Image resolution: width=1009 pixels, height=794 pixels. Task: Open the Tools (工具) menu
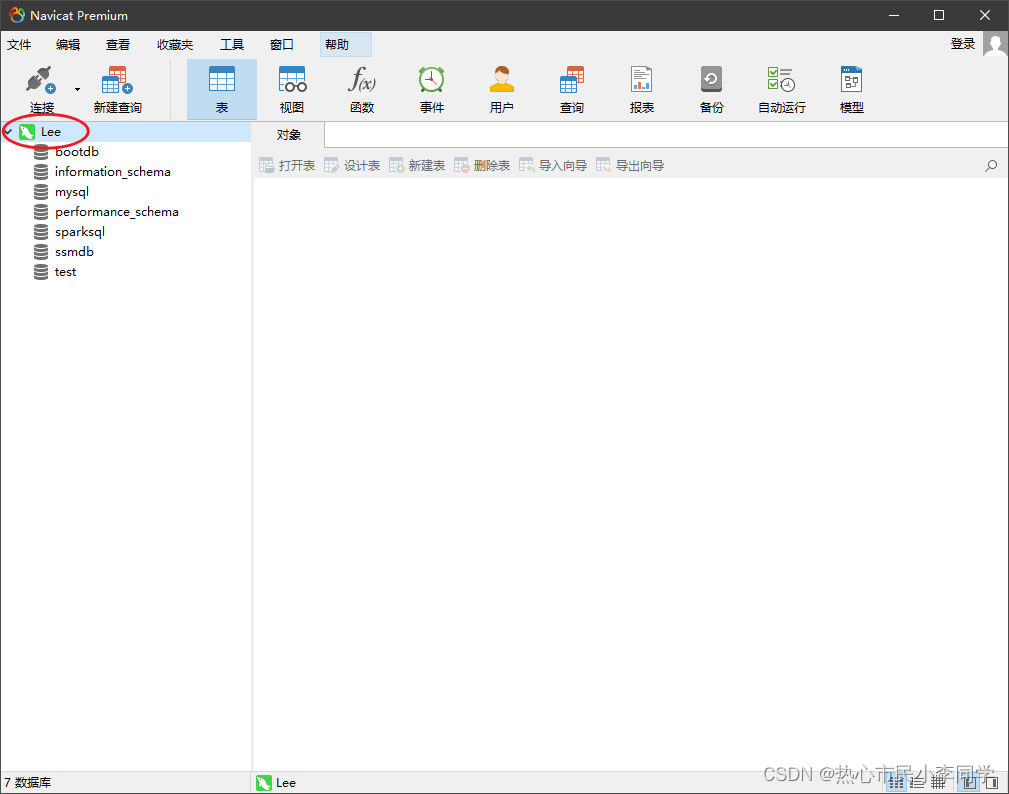pyautogui.click(x=232, y=44)
